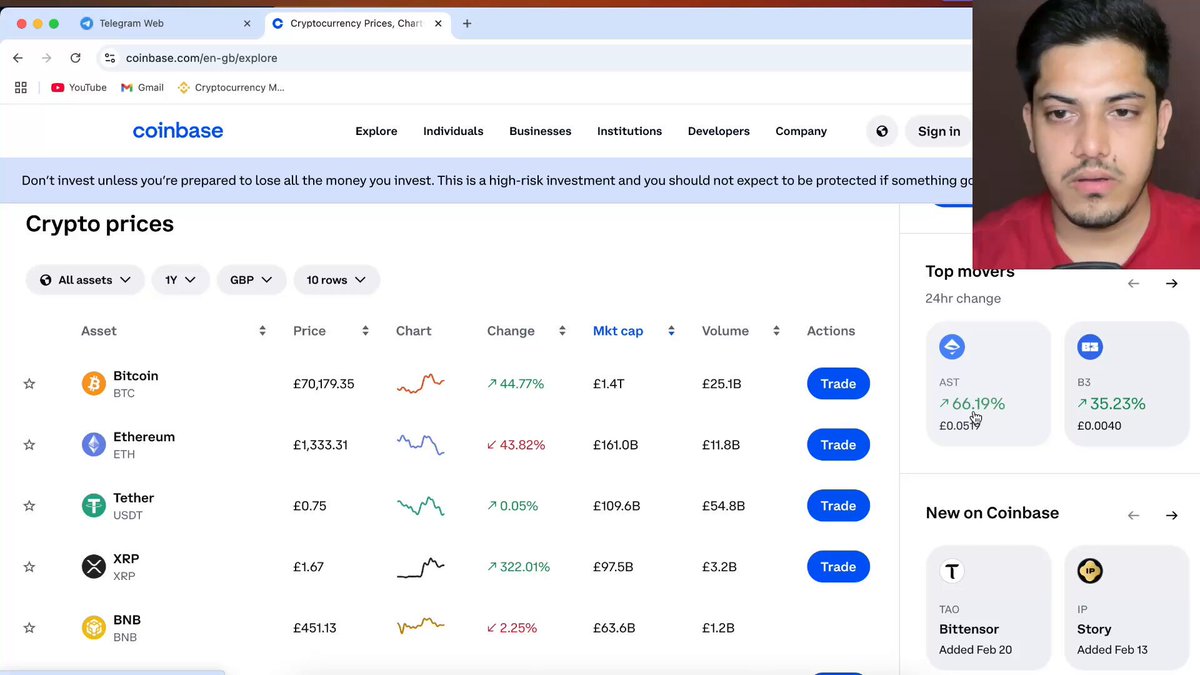Open the Gmail bookmark
This screenshot has width=1200, height=675.
(x=142, y=87)
